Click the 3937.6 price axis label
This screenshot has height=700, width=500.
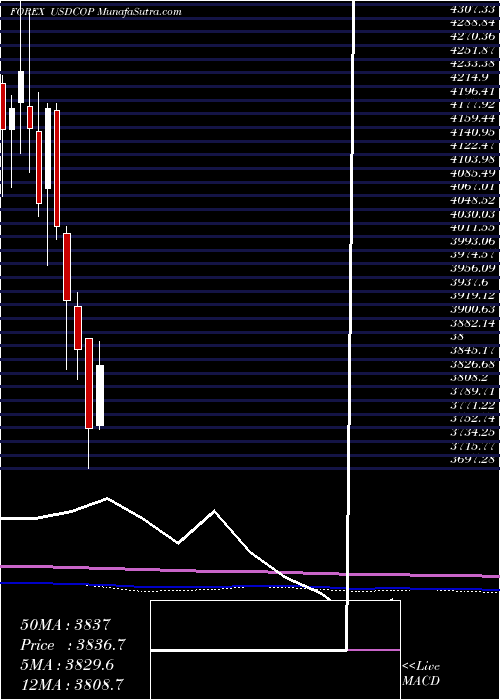(469, 283)
